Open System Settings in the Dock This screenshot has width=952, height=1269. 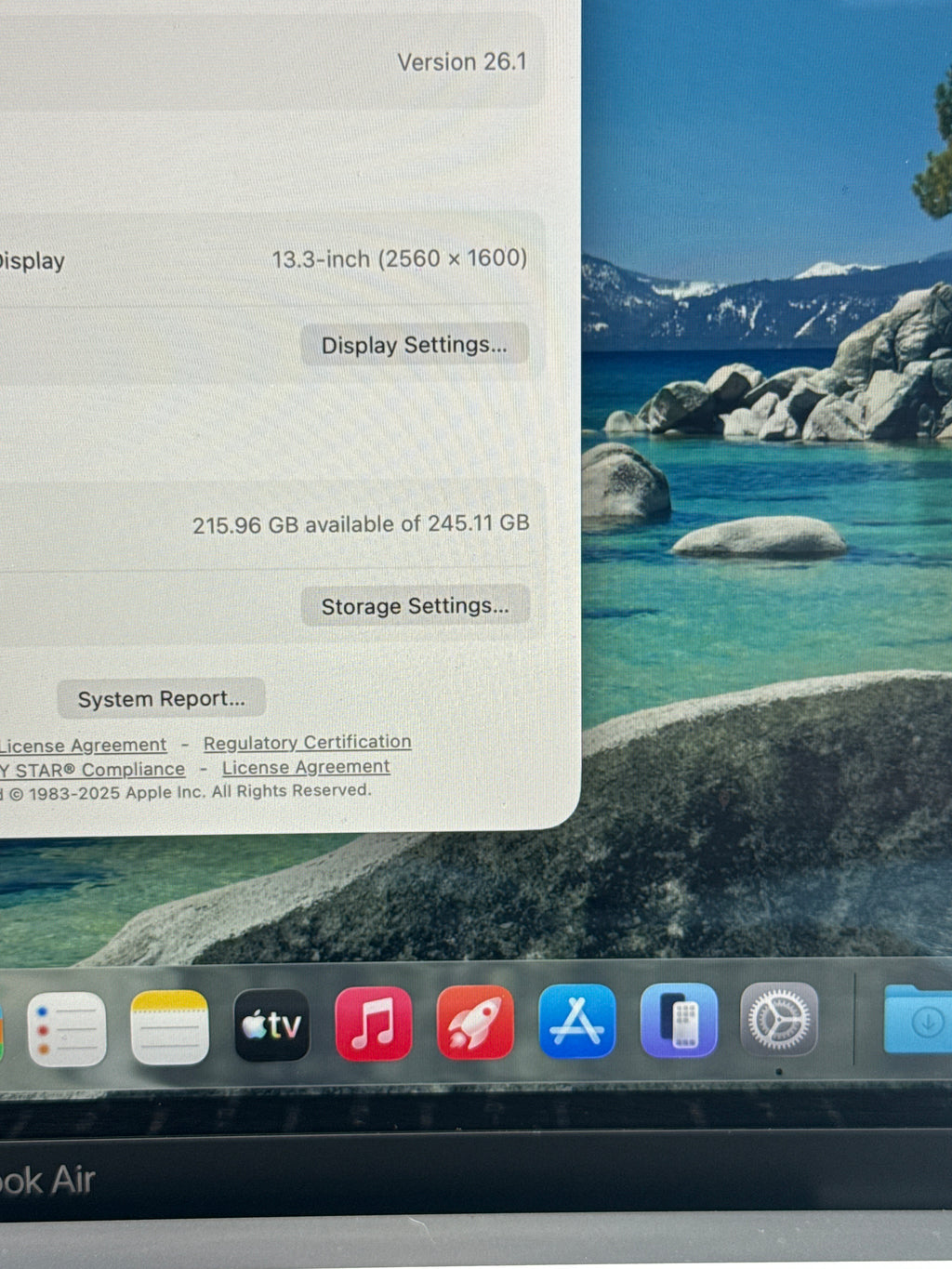779,1020
